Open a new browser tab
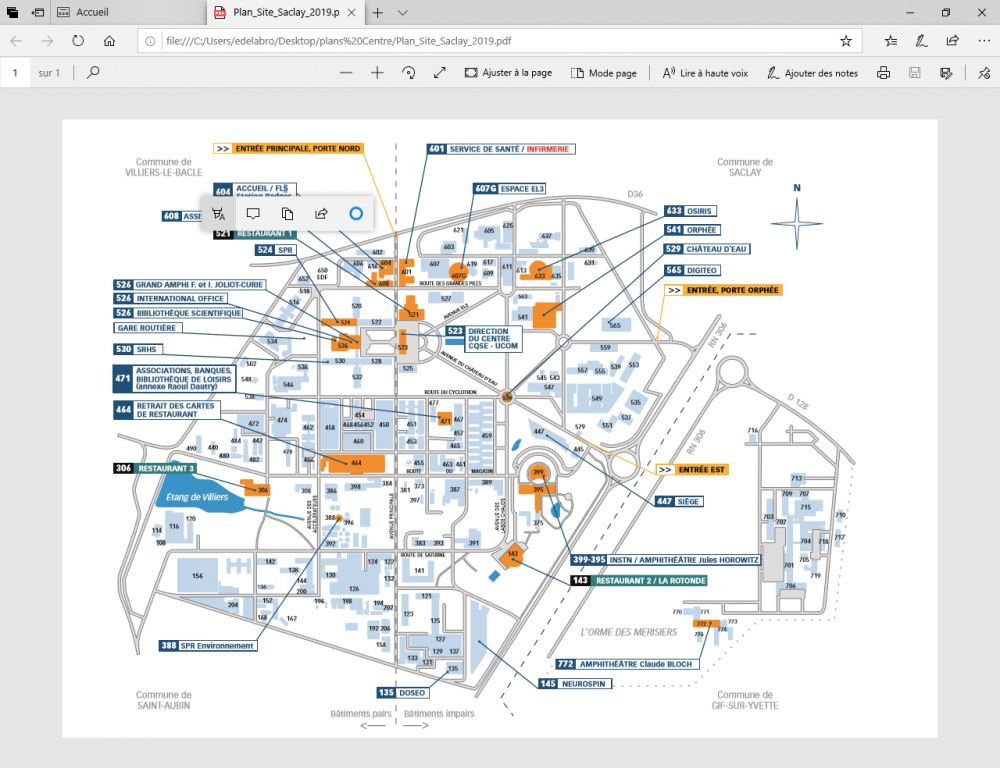Viewport: 1000px width, 768px height. (x=377, y=13)
